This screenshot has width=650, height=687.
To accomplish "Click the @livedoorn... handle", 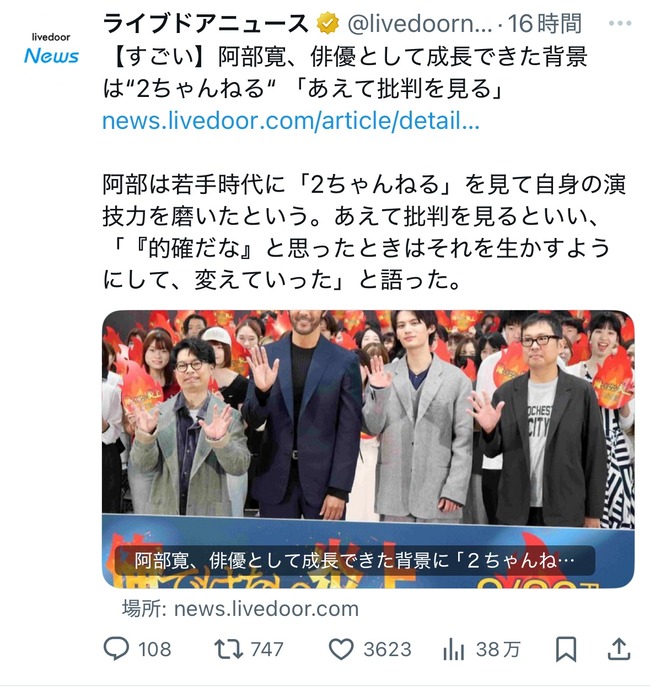I will [x=419, y=24].
